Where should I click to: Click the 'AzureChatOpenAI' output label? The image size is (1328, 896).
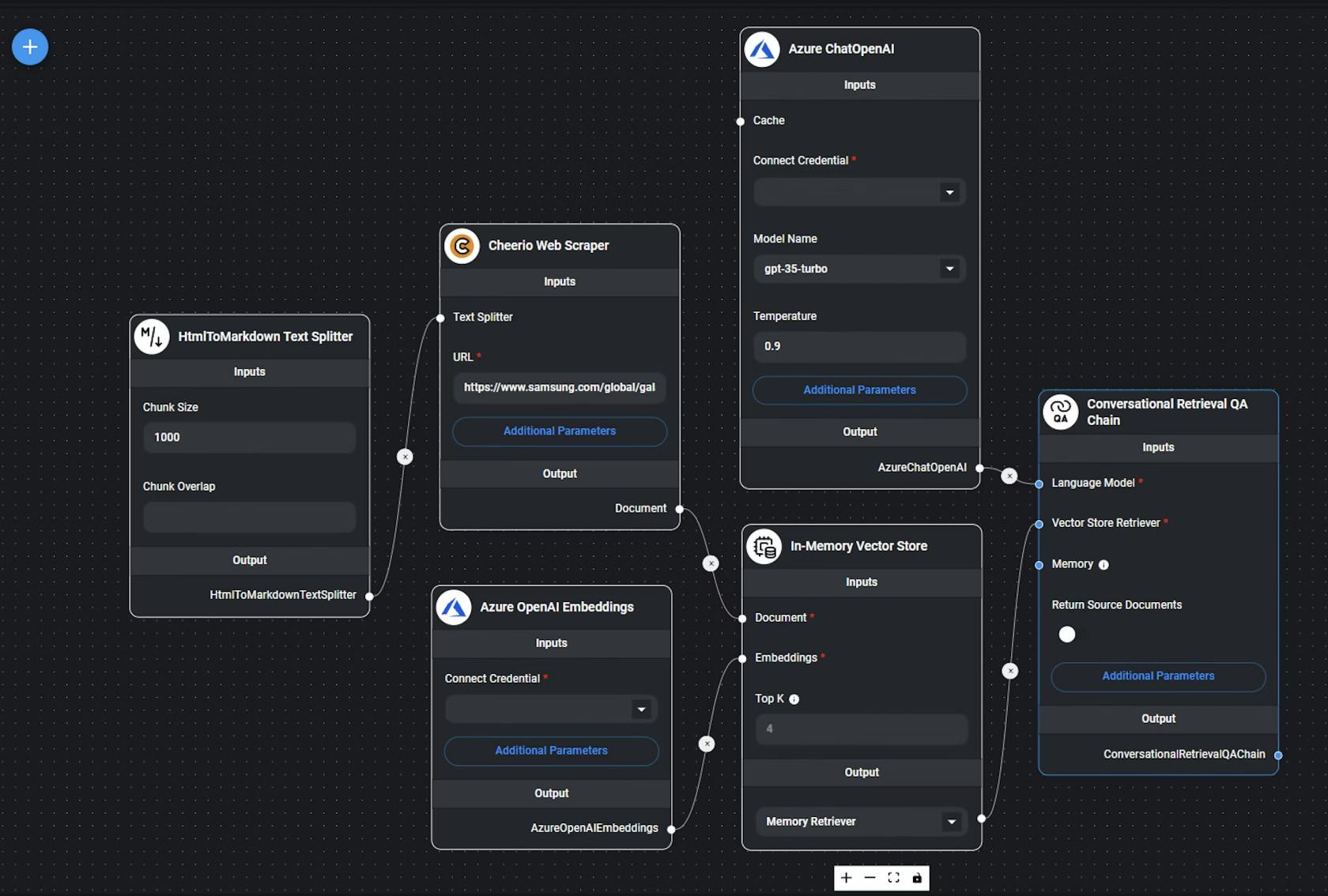[x=922, y=468]
